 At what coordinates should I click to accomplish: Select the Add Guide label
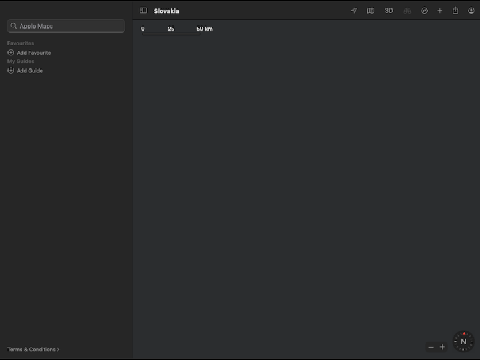point(30,70)
